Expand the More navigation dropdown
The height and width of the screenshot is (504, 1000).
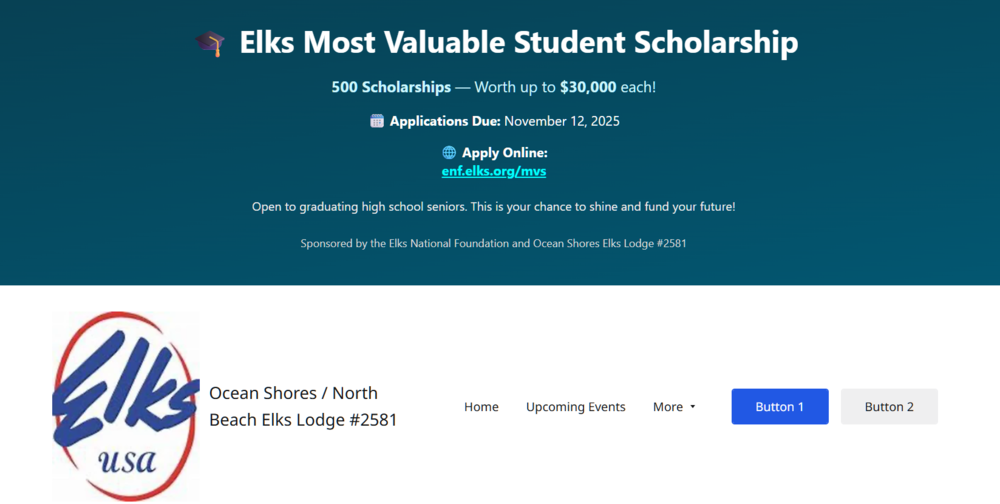[x=668, y=407]
